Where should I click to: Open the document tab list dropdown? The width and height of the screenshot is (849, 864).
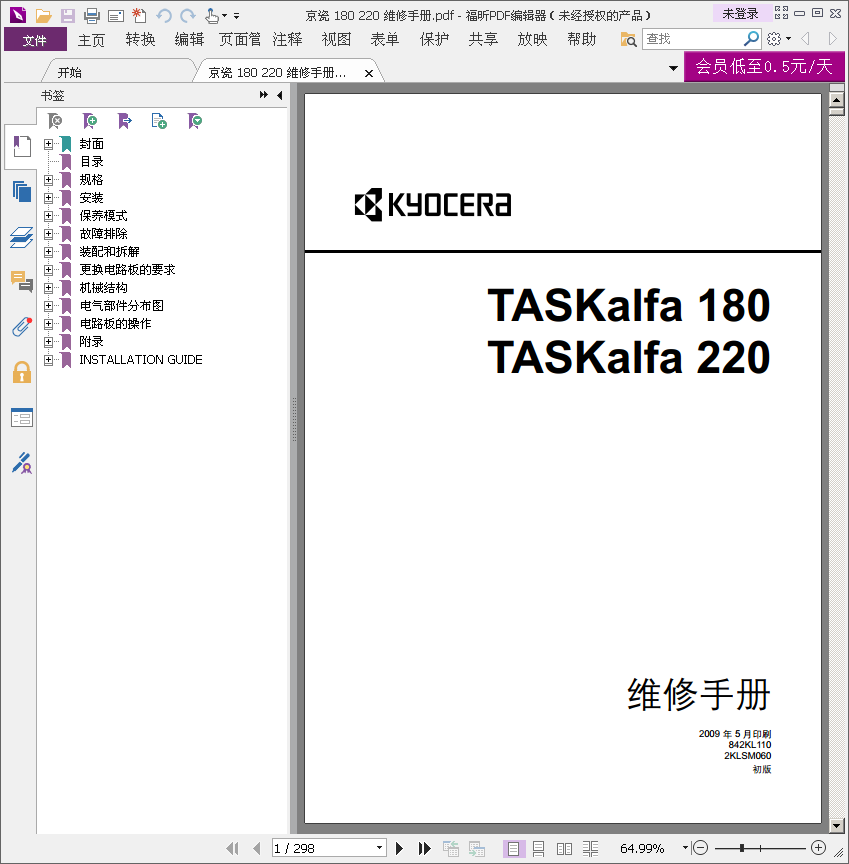(x=673, y=68)
